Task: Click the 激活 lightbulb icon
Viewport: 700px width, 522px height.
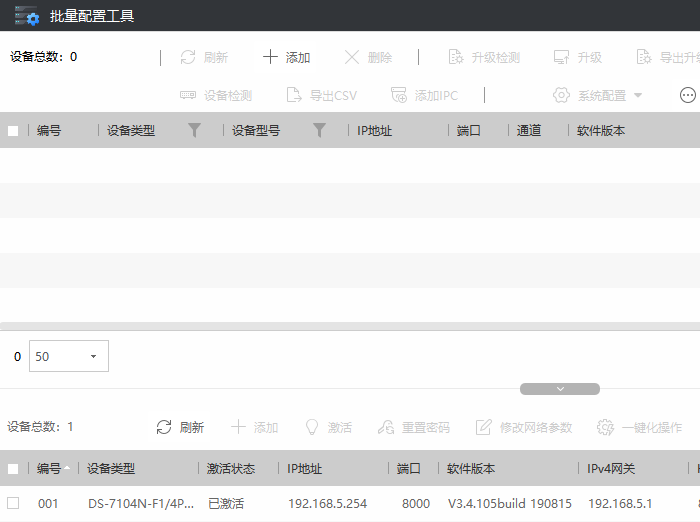Action: [x=312, y=427]
